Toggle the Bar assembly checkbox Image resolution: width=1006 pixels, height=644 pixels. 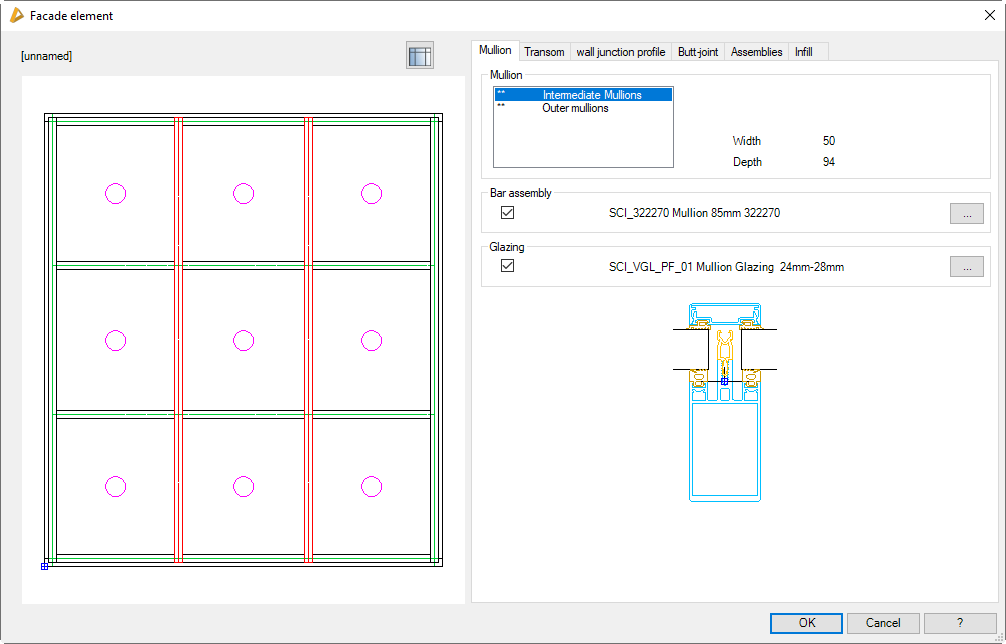(x=507, y=213)
